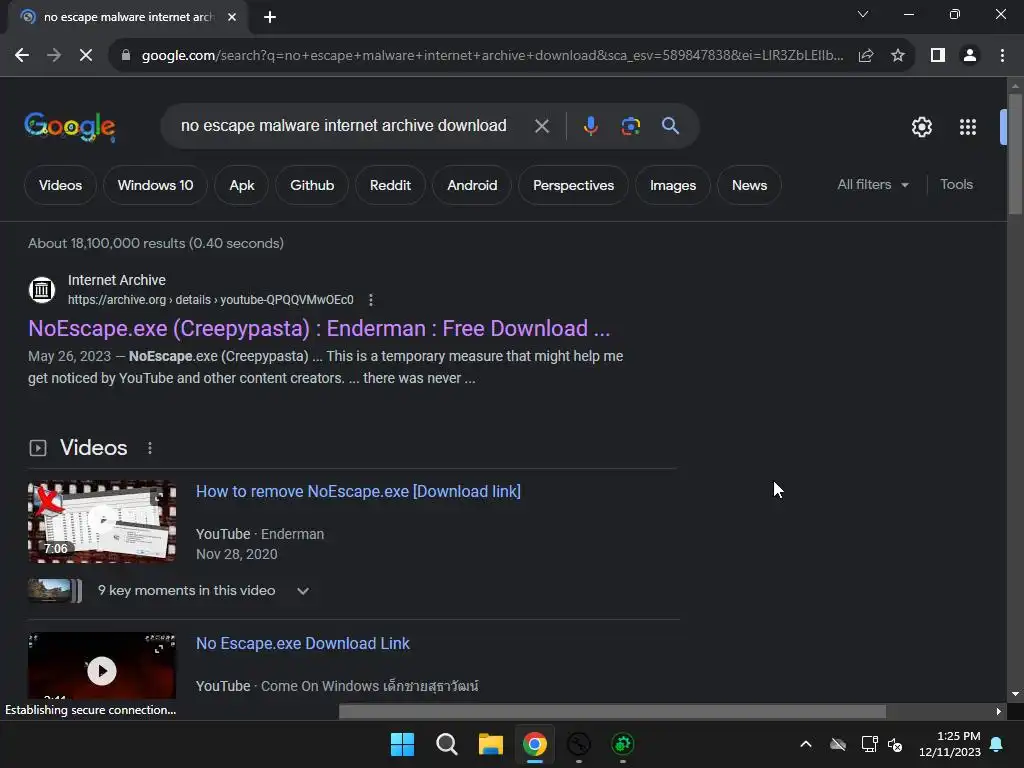Open a new browser tab

pyautogui.click(x=270, y=17)
